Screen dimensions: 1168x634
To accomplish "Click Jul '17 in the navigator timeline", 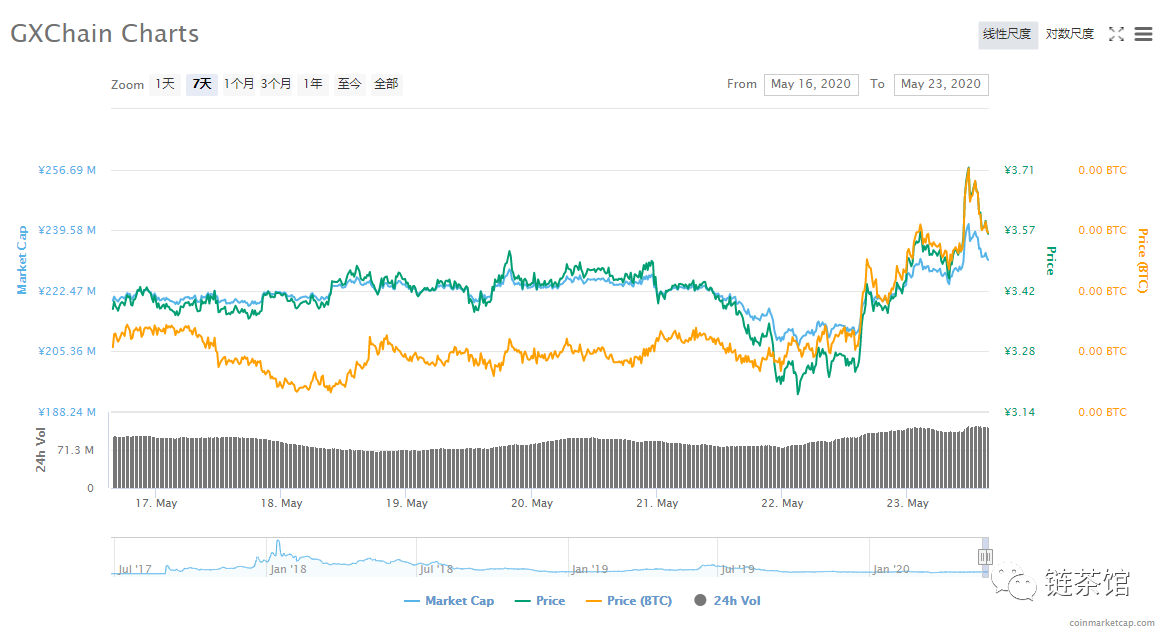I will (135, 569).
